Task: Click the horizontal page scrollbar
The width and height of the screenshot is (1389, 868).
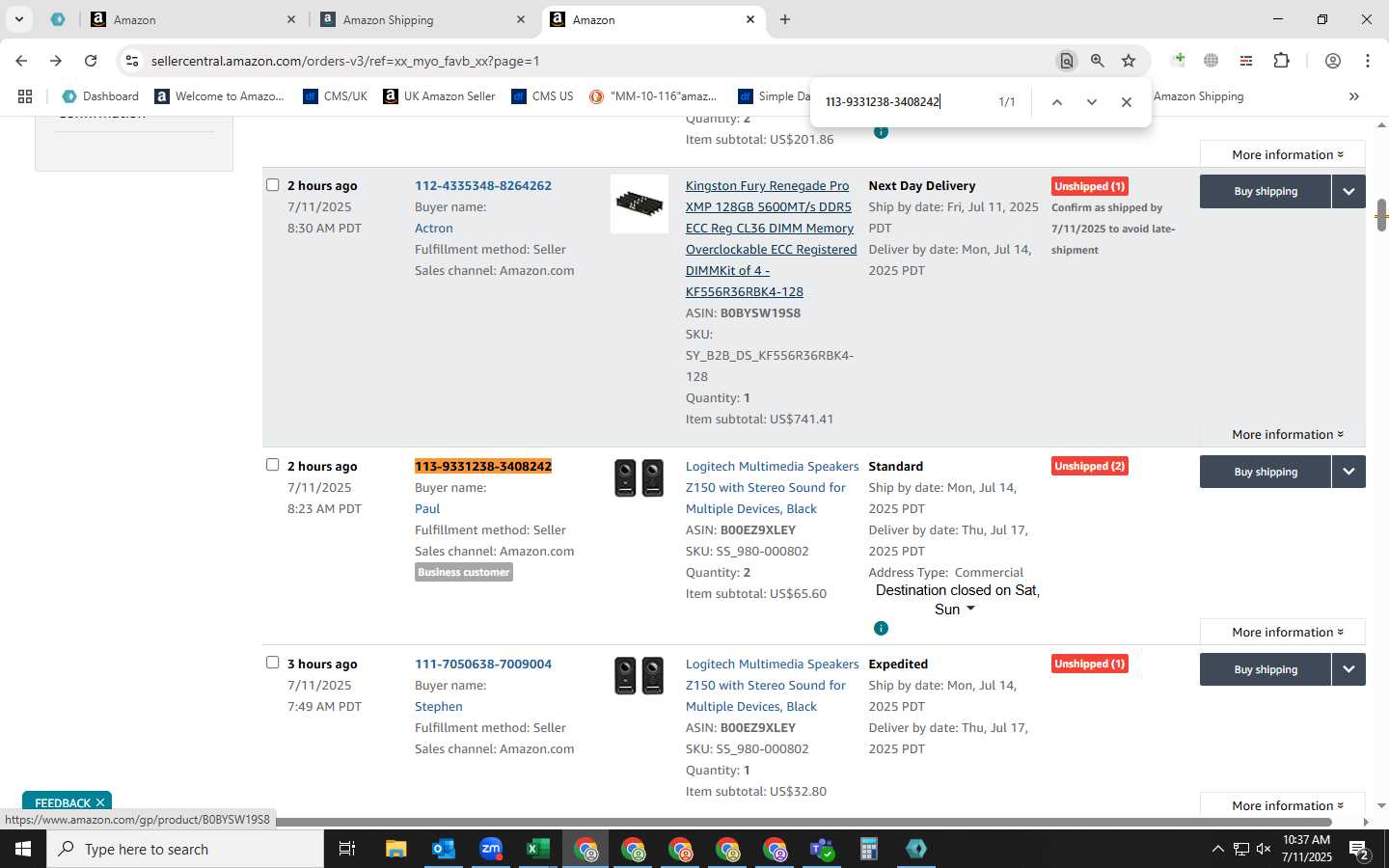Action: pyautogui.click(x=803, y=823)
